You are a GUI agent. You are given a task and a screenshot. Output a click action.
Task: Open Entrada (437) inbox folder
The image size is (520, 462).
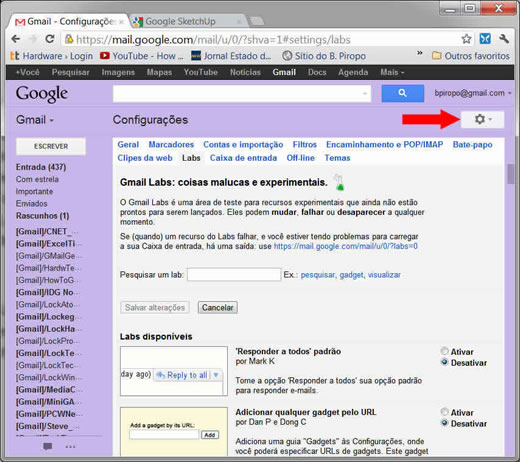click(41, 167)
